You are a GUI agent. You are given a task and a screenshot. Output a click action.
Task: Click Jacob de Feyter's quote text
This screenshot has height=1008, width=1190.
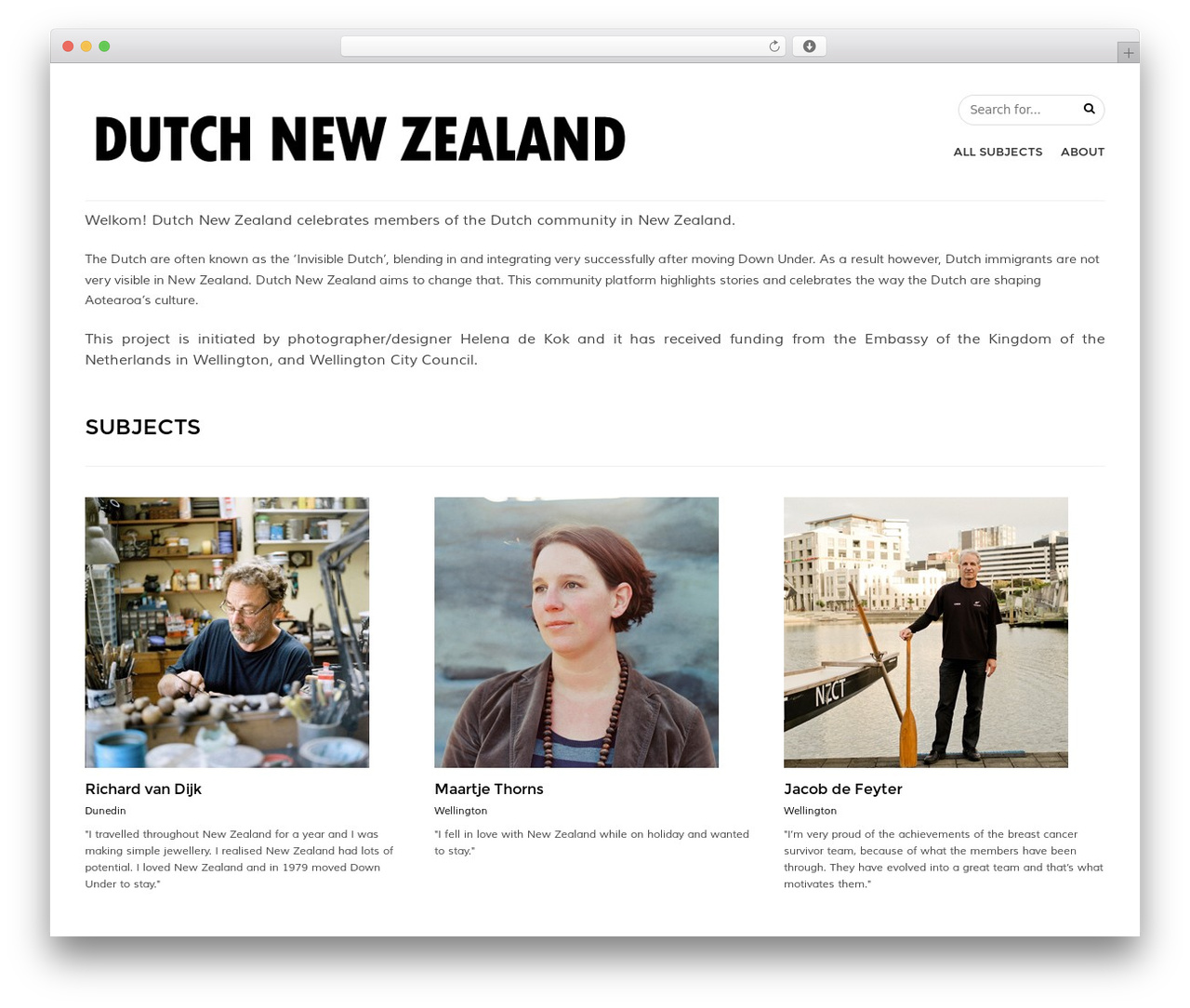coord(944,859)
